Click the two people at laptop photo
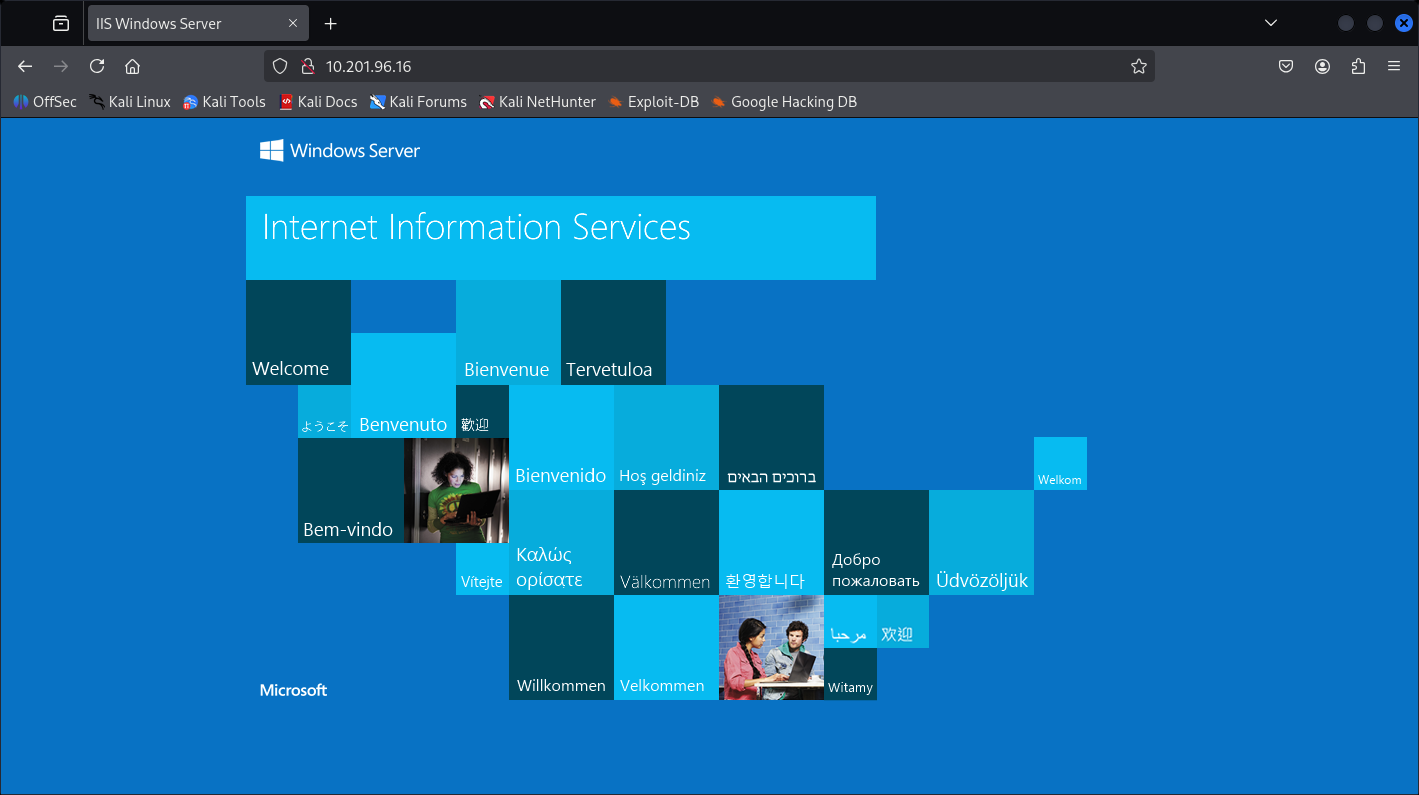The height and width of the screenshot is (795, 1419). click(x=771, y=647)
